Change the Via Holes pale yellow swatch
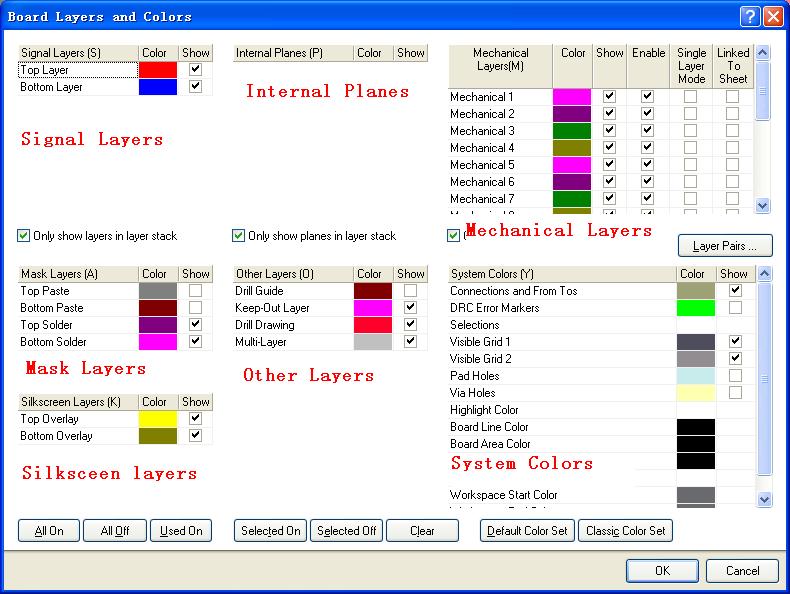This screenshot has width=790, height=594. click(x=696, y=393)
